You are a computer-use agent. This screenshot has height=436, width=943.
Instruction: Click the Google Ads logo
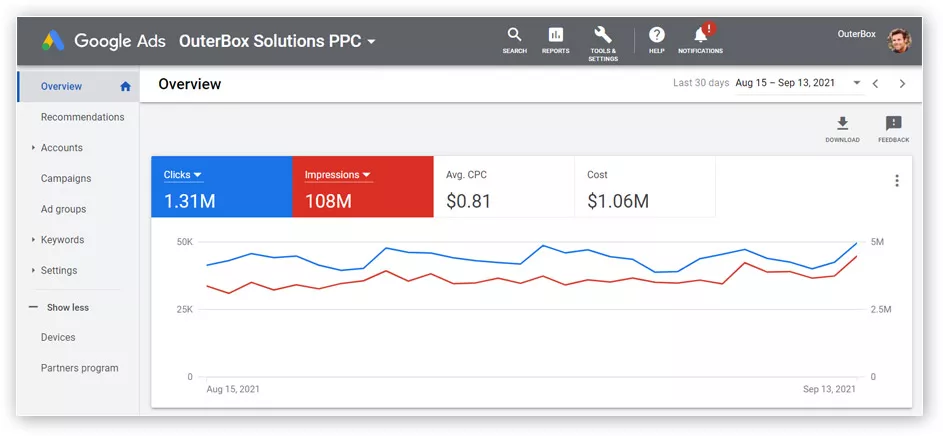(52, 41)
